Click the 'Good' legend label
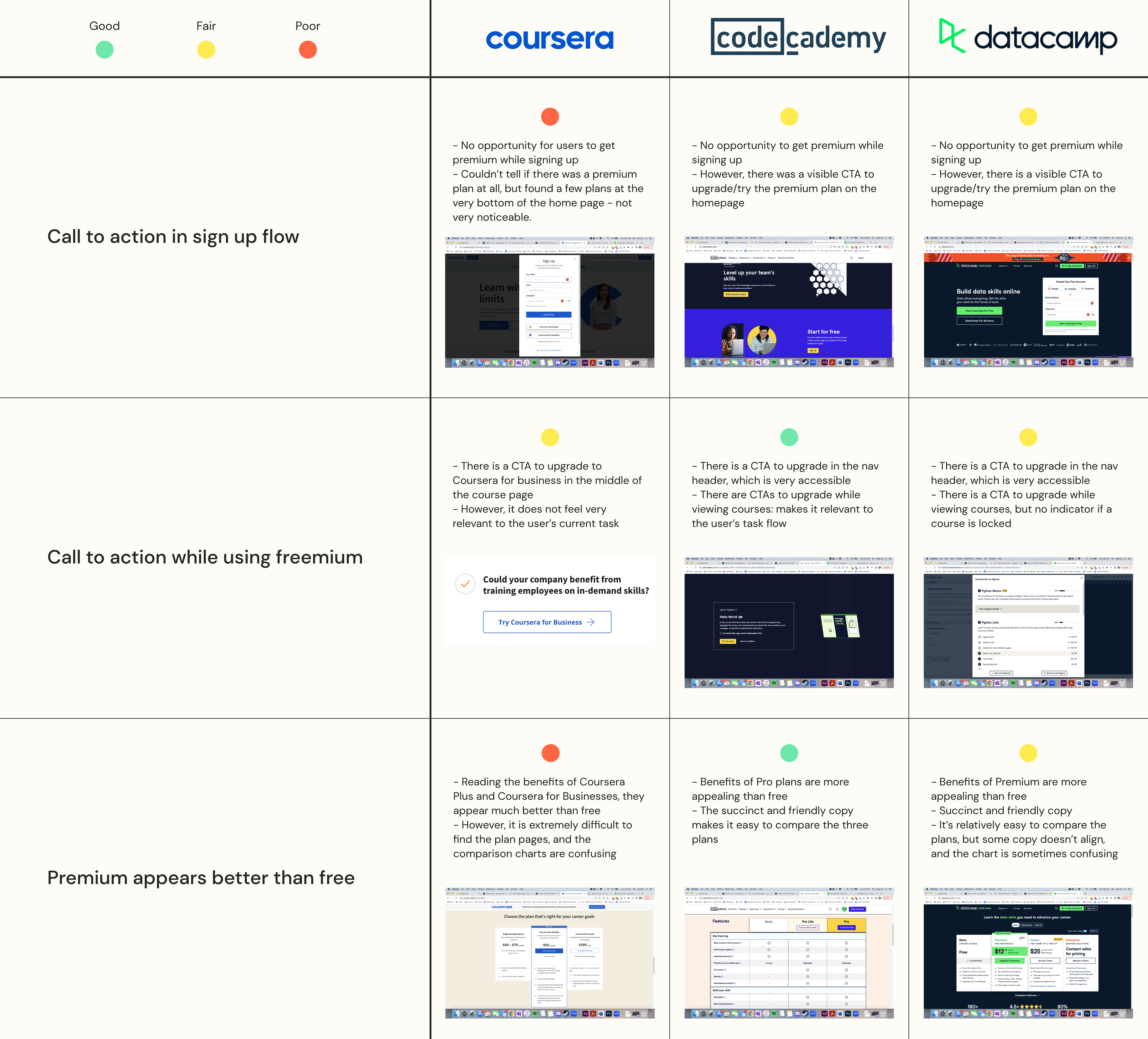Screen dimensions: 1148x1039 (104, 26)
